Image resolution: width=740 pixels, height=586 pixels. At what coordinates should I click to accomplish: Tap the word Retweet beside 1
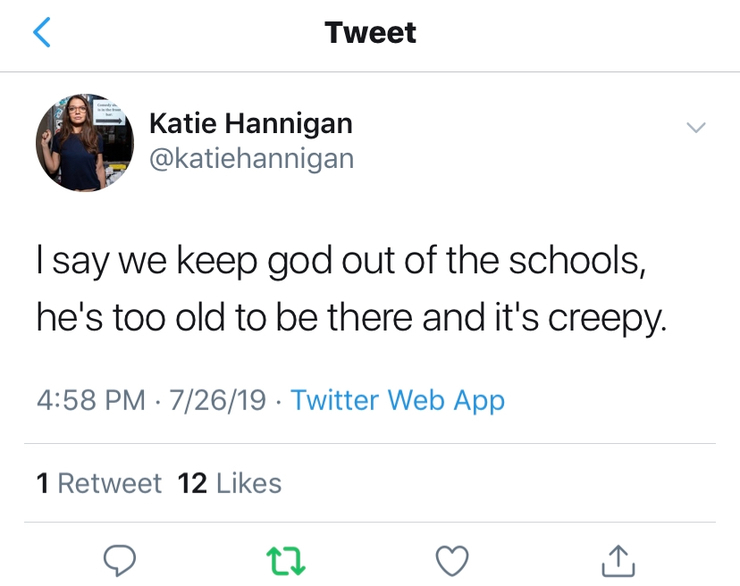(x=109, y=483)
